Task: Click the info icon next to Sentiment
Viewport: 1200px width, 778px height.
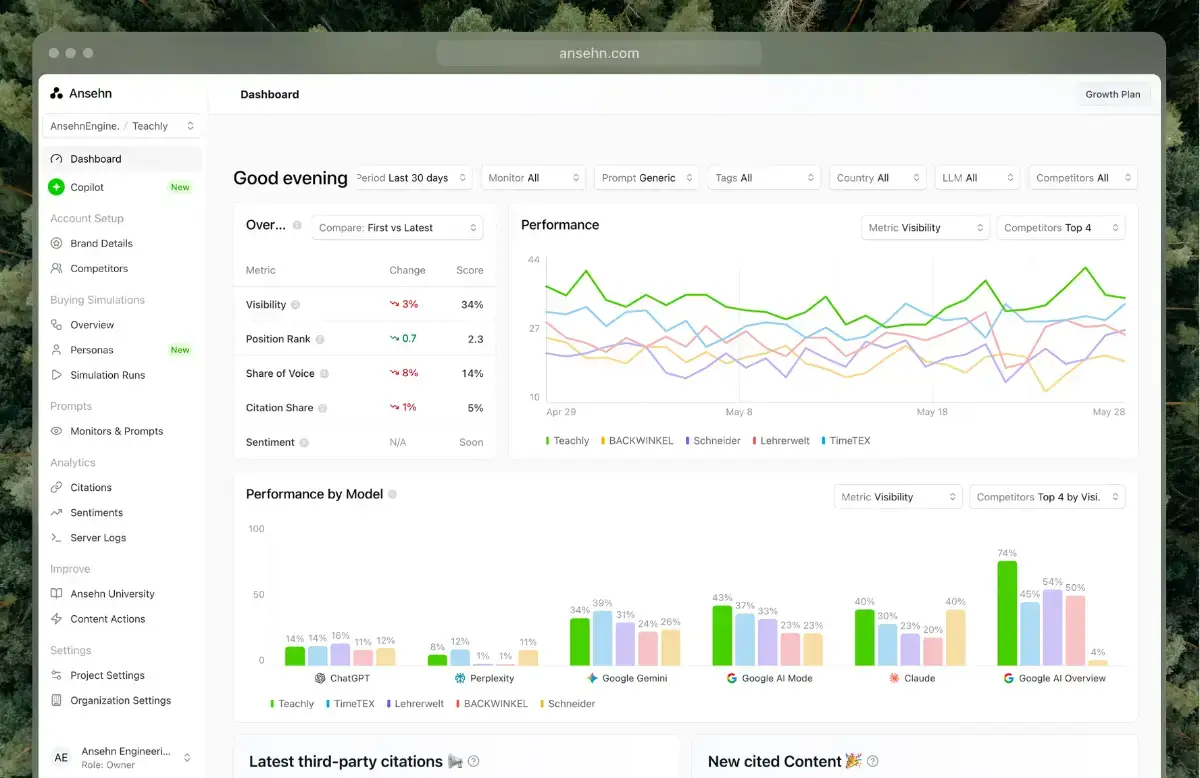Action: [304, 442]
